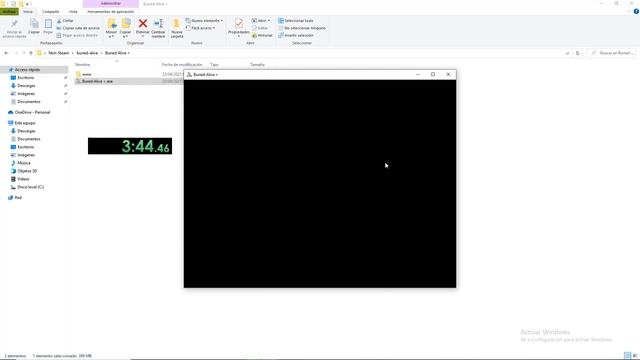Viewport: 640px width, 360px height.
Task: Switch to the Vista ribbon tab
Action: tap(73, 11)
